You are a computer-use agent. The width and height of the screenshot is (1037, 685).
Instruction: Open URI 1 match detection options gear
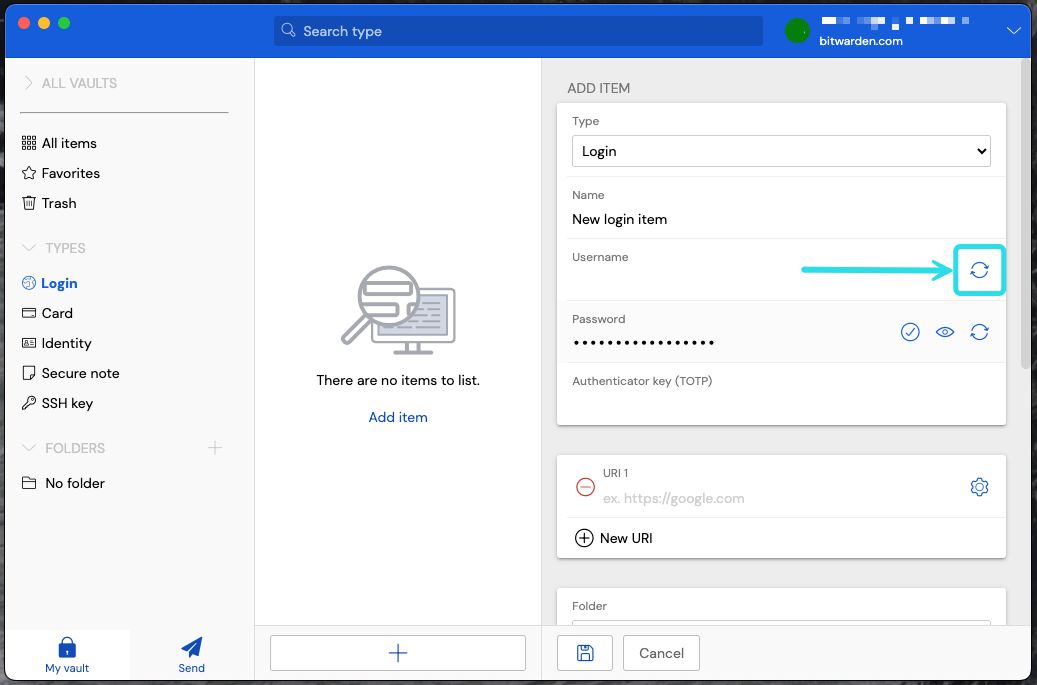point(979,487)
